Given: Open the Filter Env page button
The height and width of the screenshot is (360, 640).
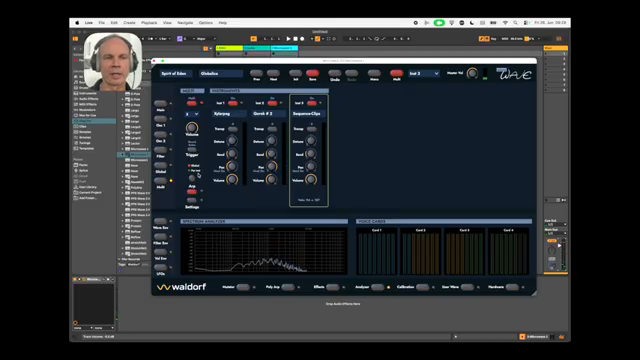Looking at the screenshot, I should coord(160,237).
